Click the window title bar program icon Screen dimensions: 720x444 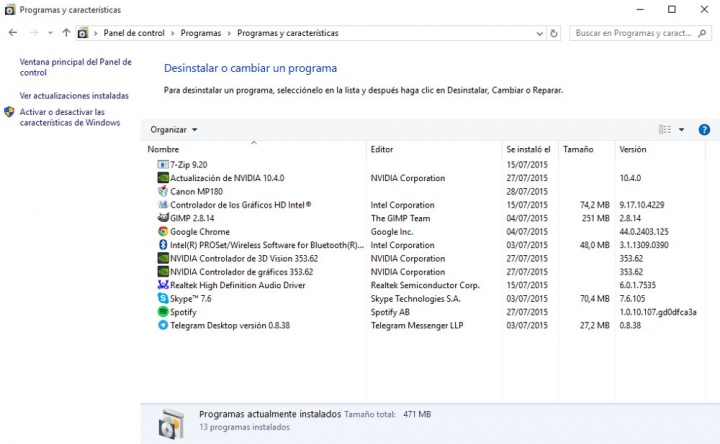[10, 10]
